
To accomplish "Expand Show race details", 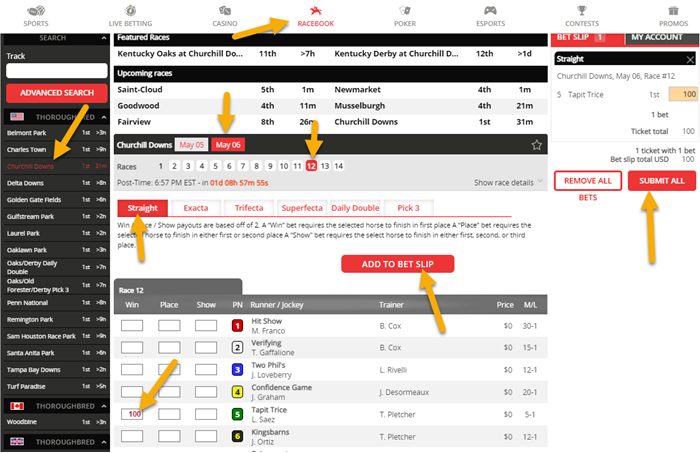I will coord(508,183).
